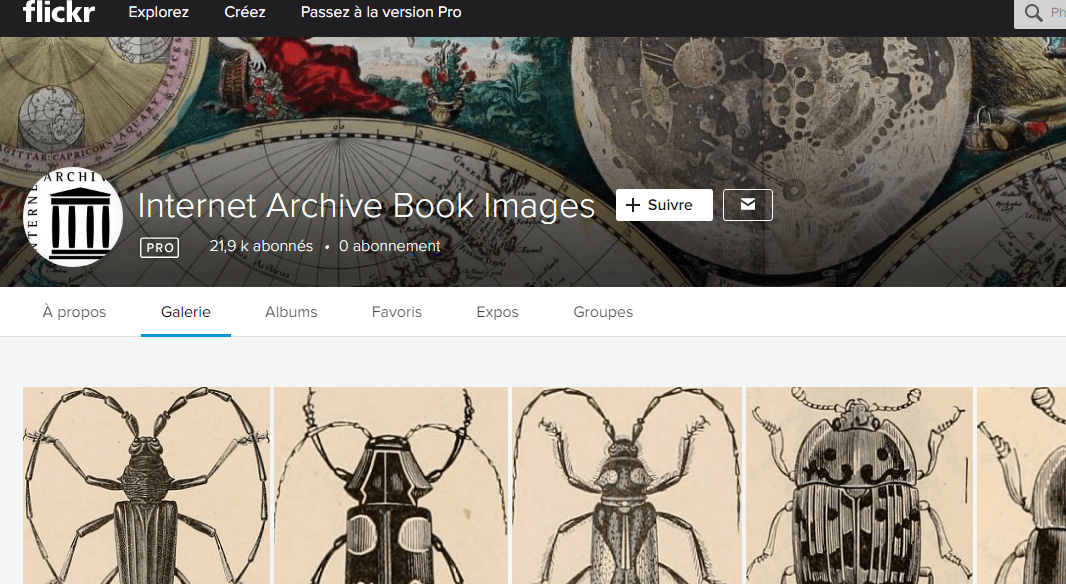Image resolution: width=1066 pixels, height=584 pixels.
Task: Click the PRO badge
Action: (159, 247)
